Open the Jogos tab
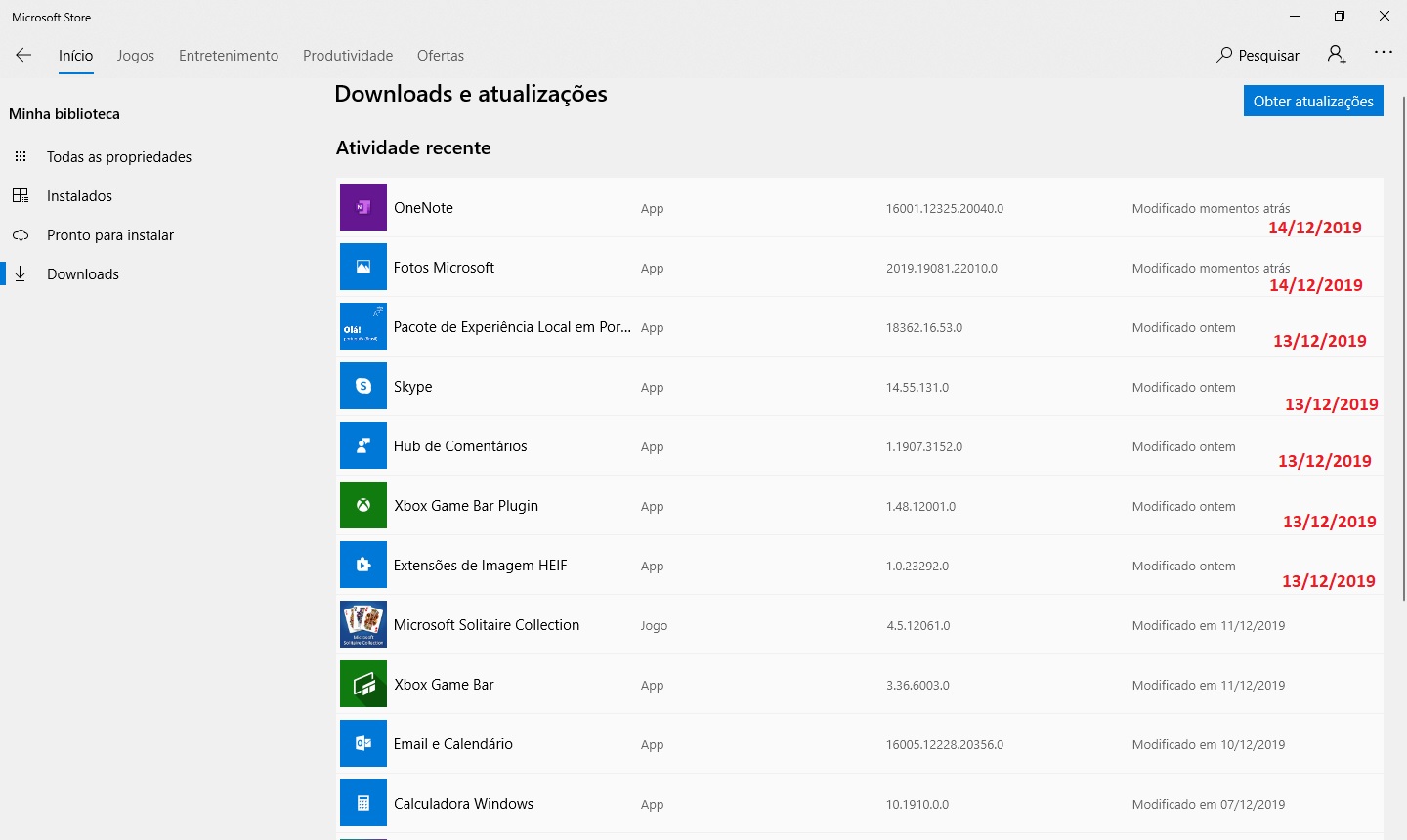 [x=136, y=56]
